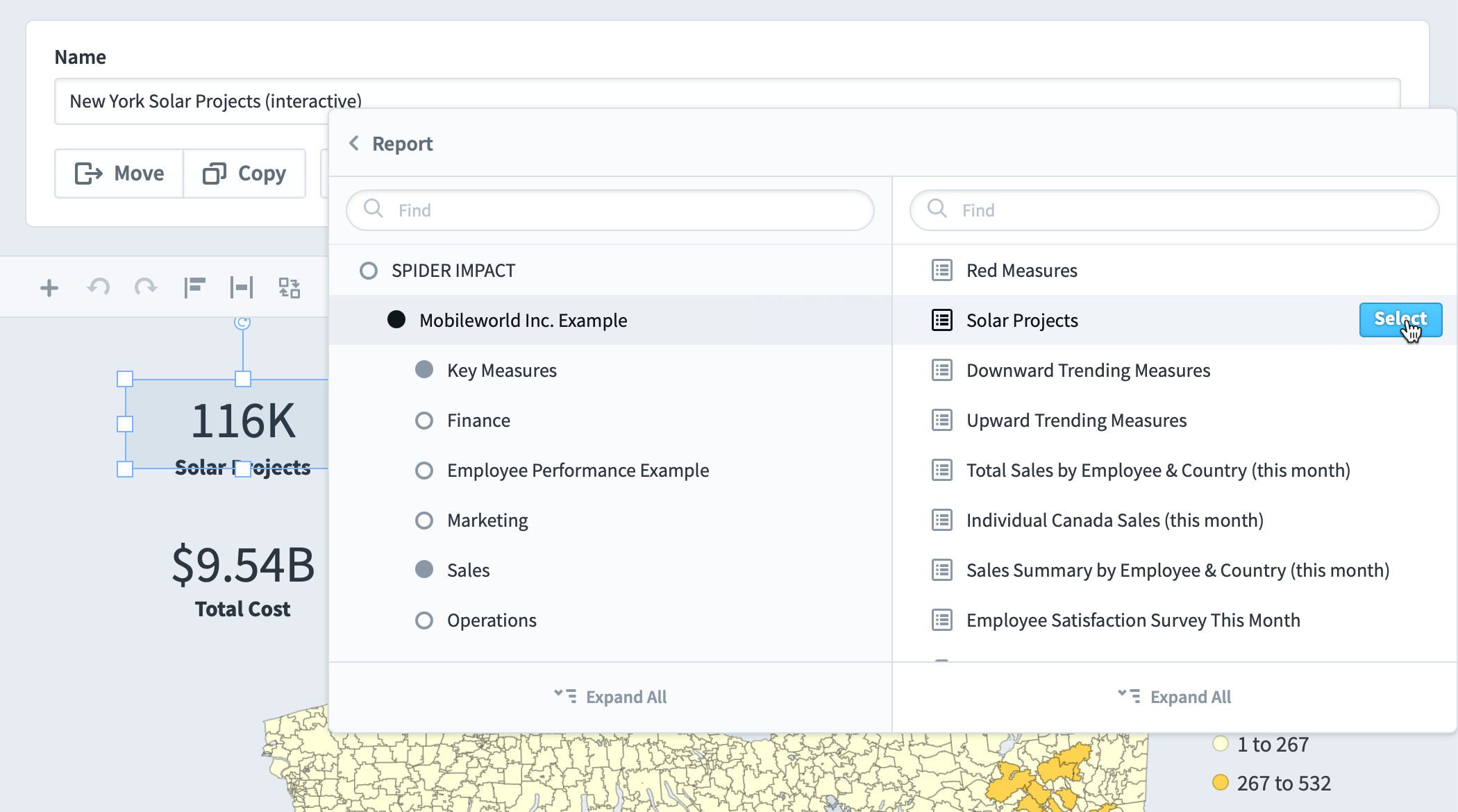
Task: Click the search magnifier in the left Find box
Action: pos(374,208)
